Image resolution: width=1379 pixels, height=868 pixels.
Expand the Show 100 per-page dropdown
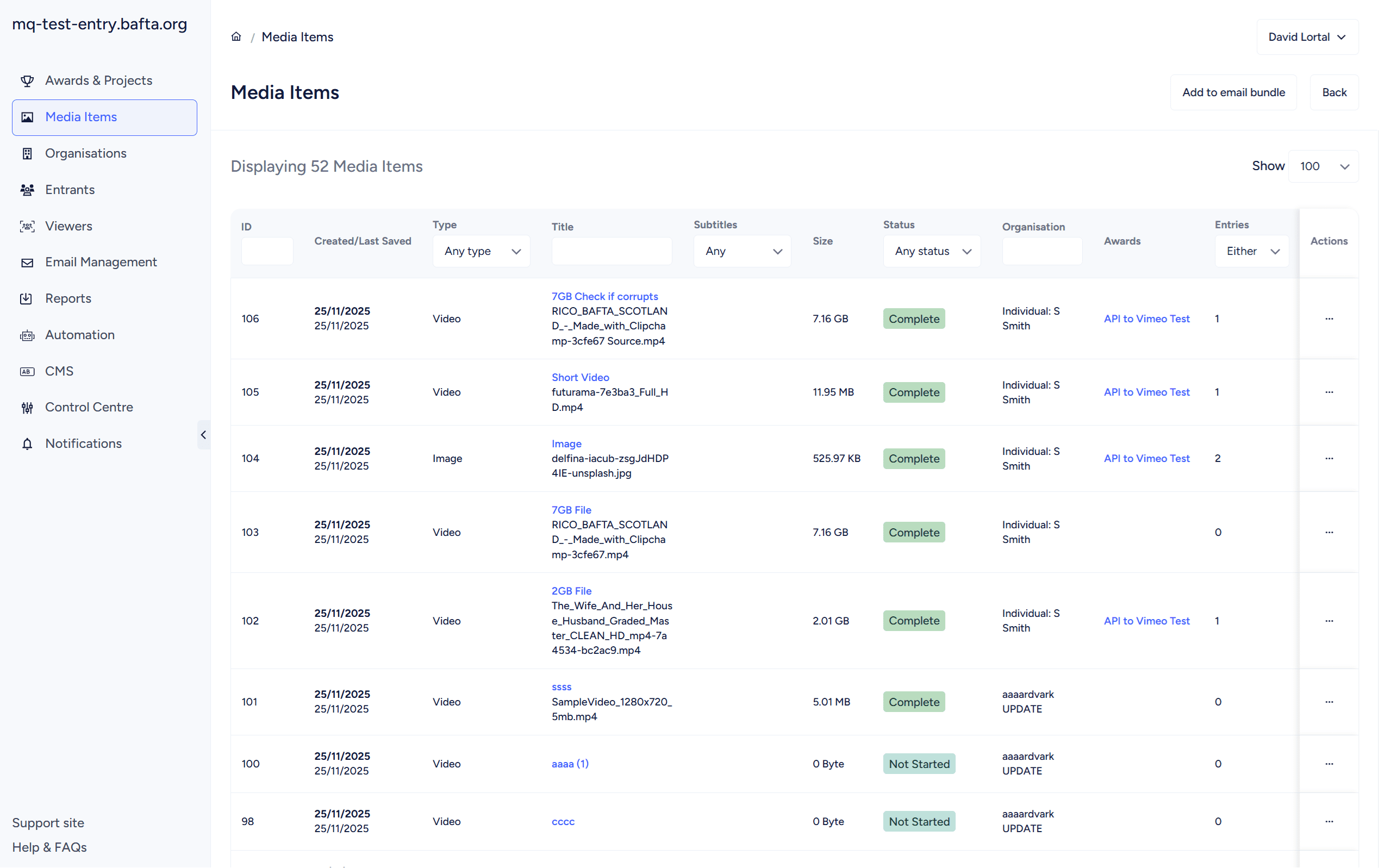(x=1322, y=166)
